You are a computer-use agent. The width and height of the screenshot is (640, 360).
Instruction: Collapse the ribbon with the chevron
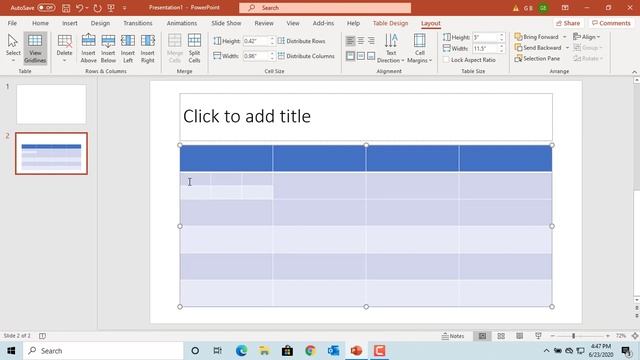(634, 72)
